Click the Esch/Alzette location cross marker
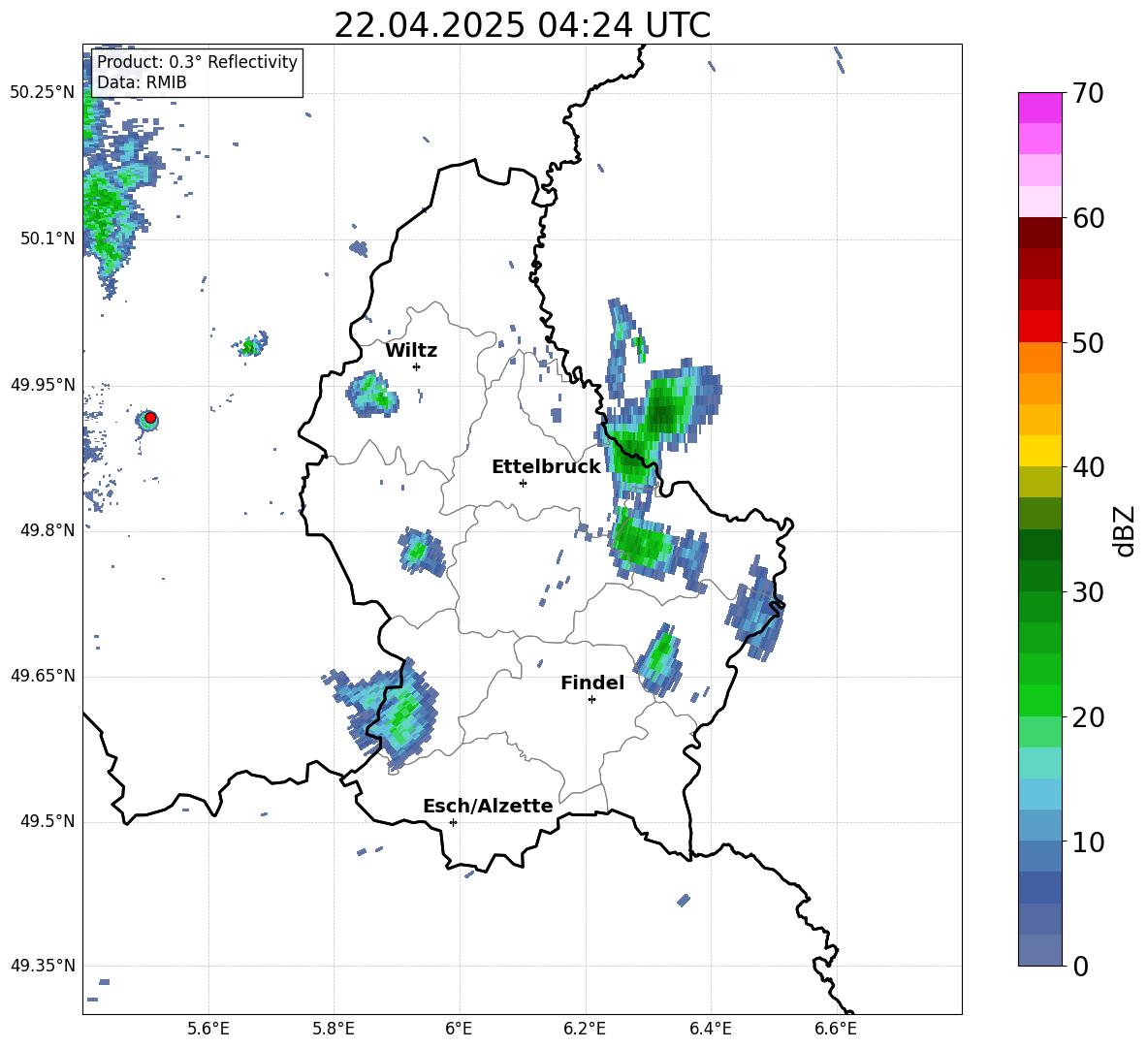Screen dimensions: 1148x1048 point(453,822)
